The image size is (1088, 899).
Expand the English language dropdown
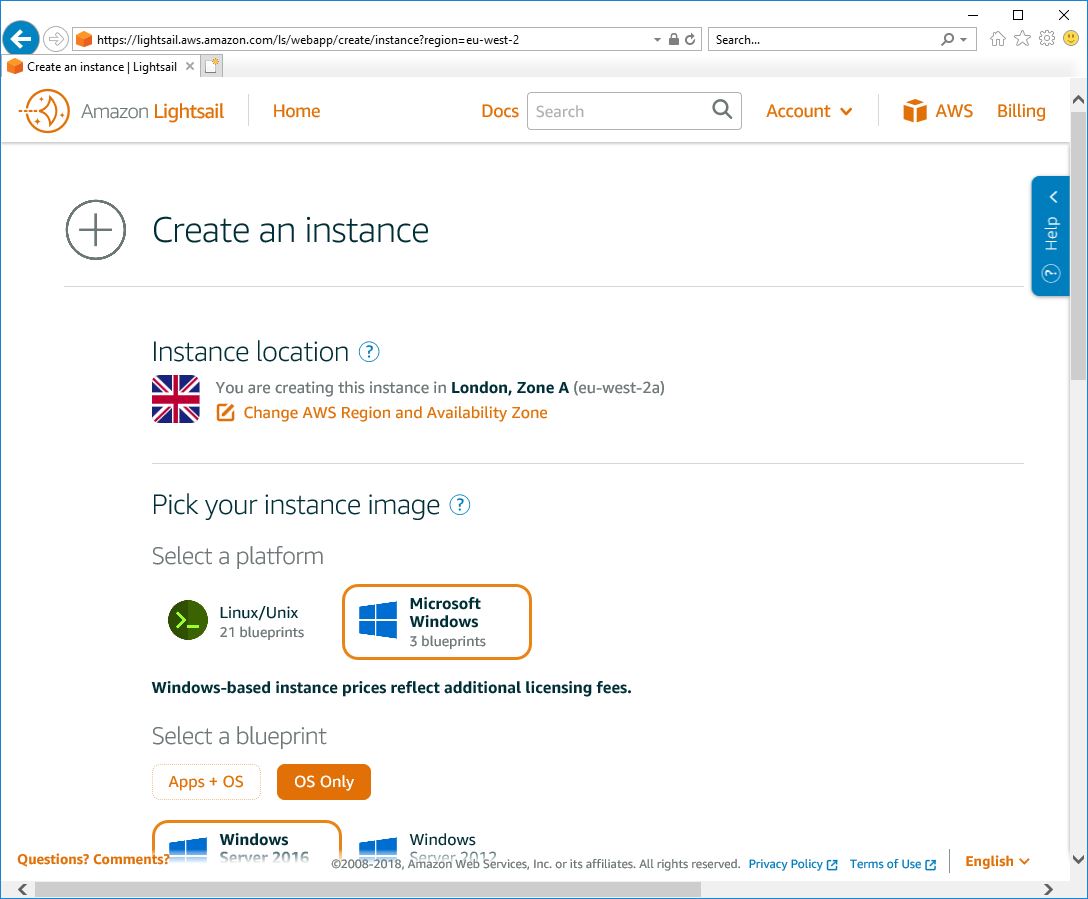pos(997,862)
